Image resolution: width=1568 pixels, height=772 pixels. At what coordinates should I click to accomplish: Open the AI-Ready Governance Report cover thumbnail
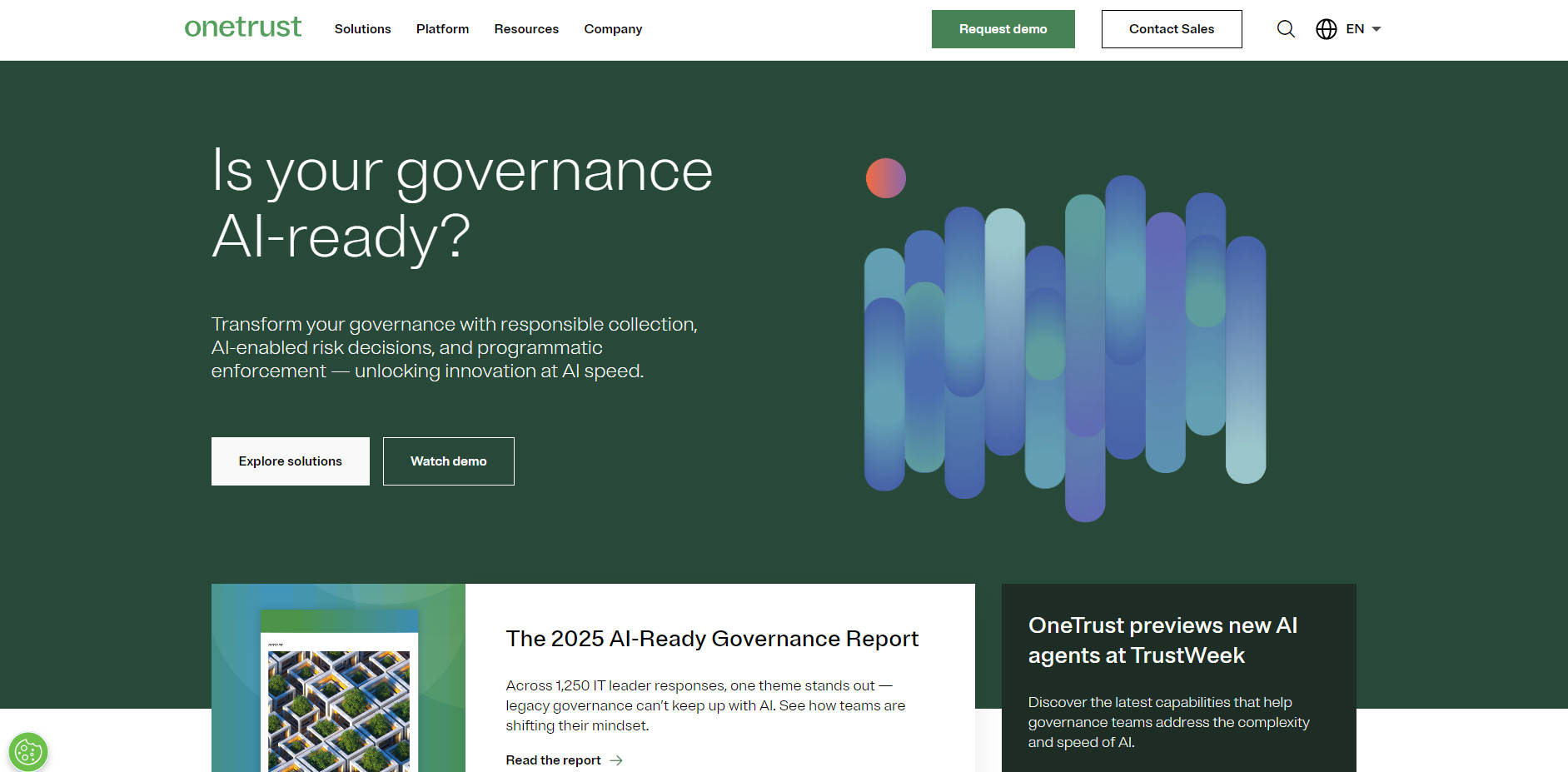coord(338,691)
